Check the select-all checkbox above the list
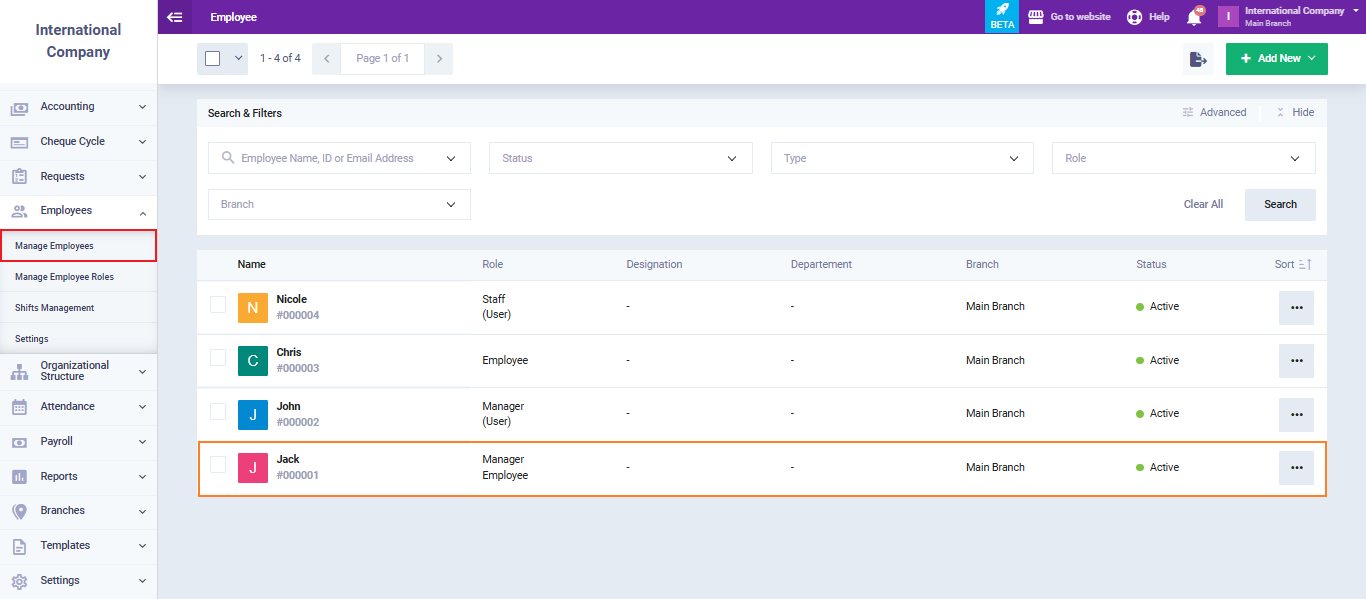This screenshot has width=1366, height=599. pyautogui.click(x=213, y=58)
